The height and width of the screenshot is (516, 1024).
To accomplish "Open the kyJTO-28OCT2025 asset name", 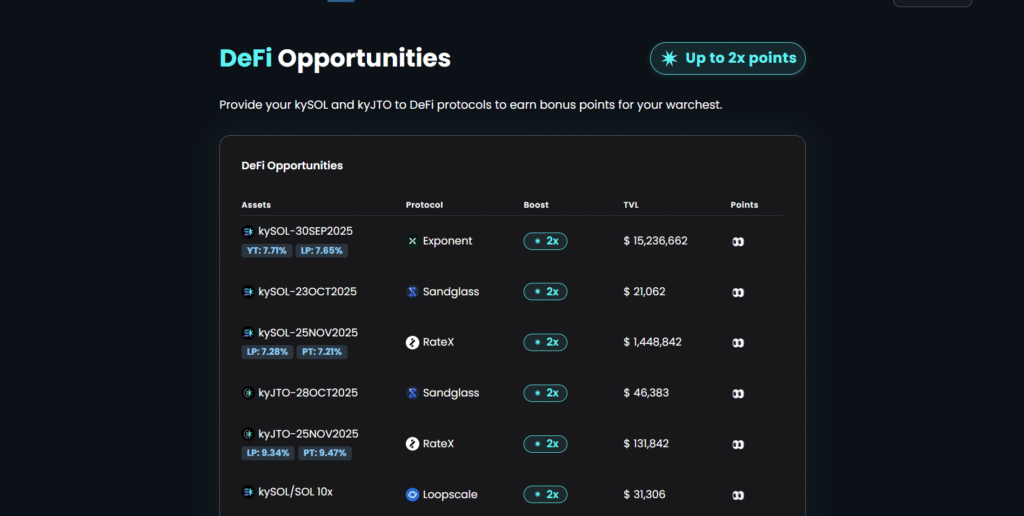I will click(308, 393).
